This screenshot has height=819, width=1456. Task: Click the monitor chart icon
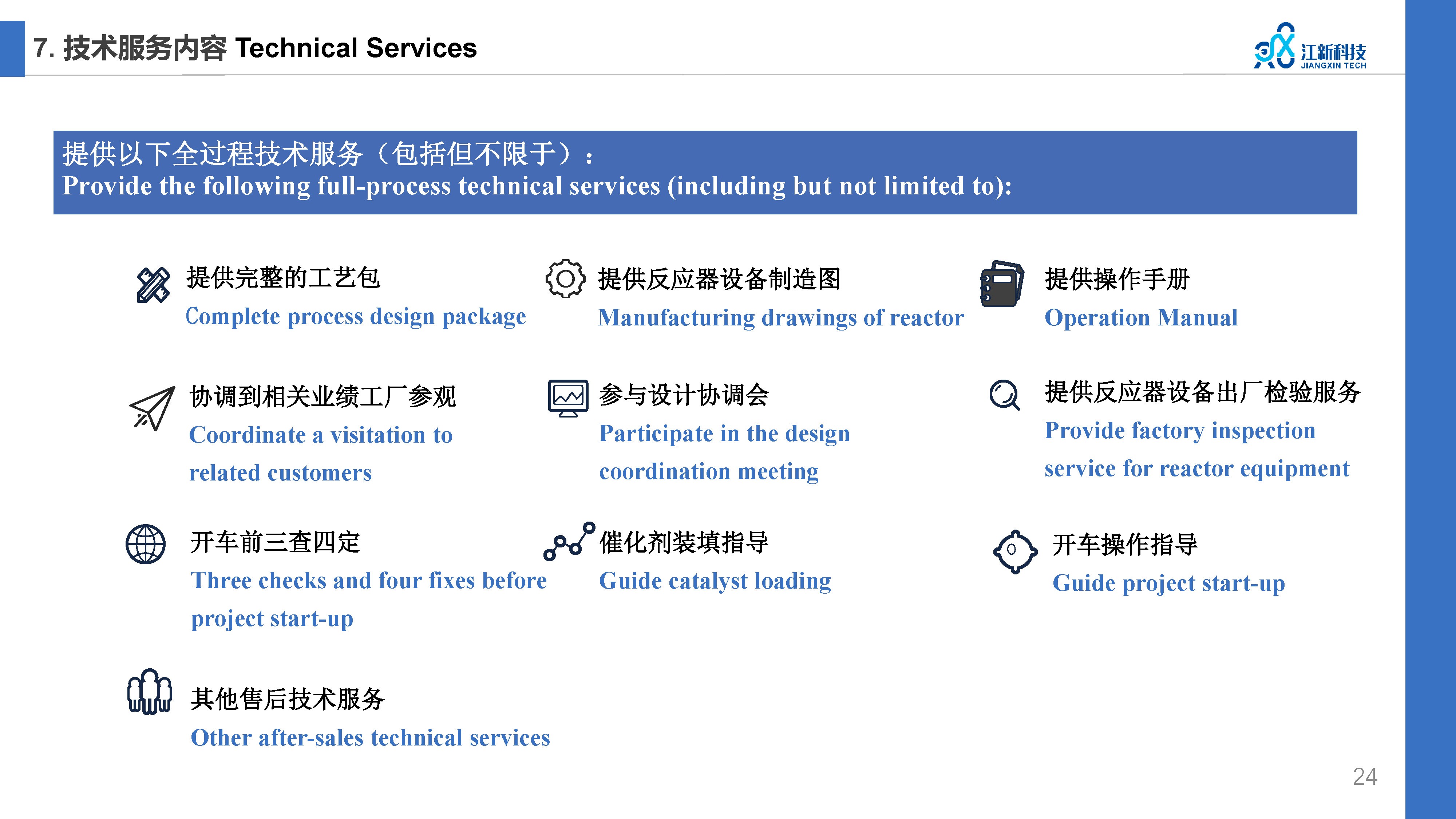[568, 398]
